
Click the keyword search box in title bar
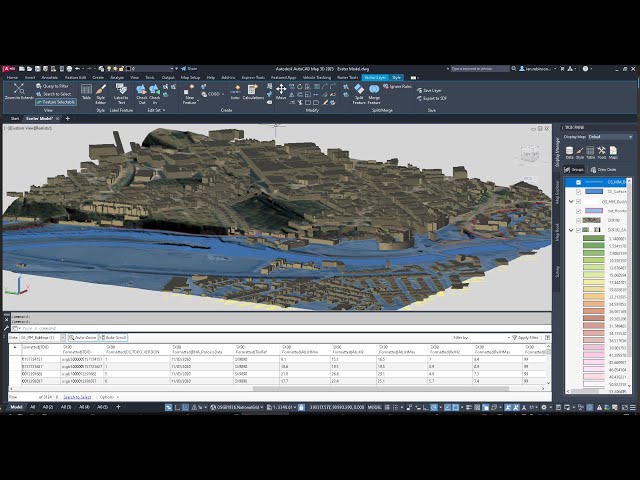click(480, 69)
